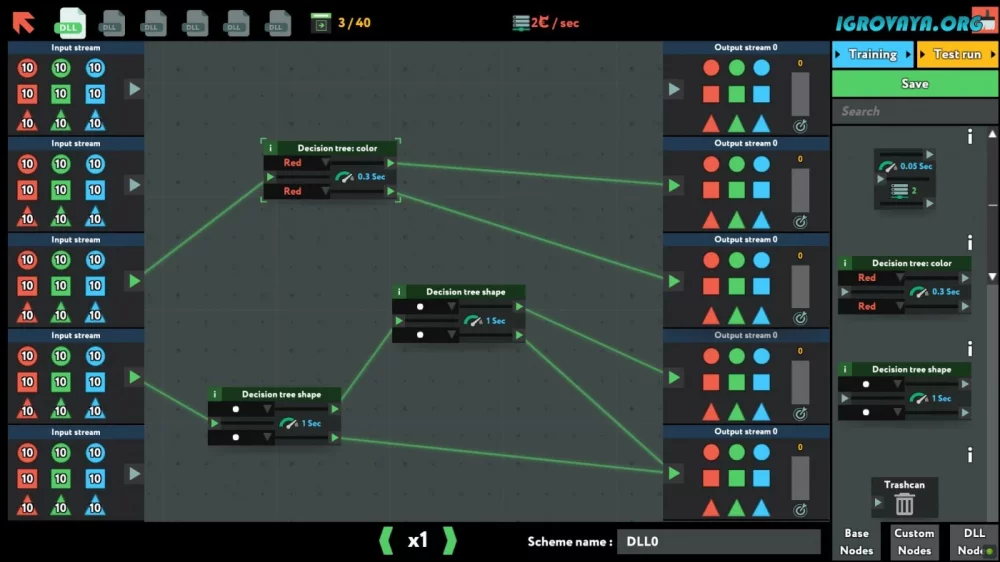Viewport: 1000px width, 562px height.
Task: Increase simulation speed with the right green arrow
Action: click(450, 541)
